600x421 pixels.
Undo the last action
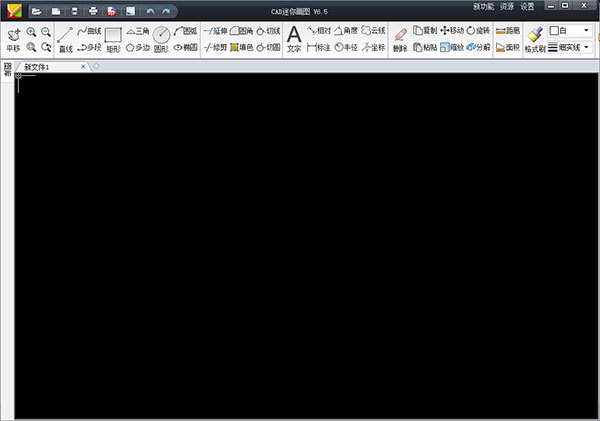pyautogui.click(x=150, y=11)
